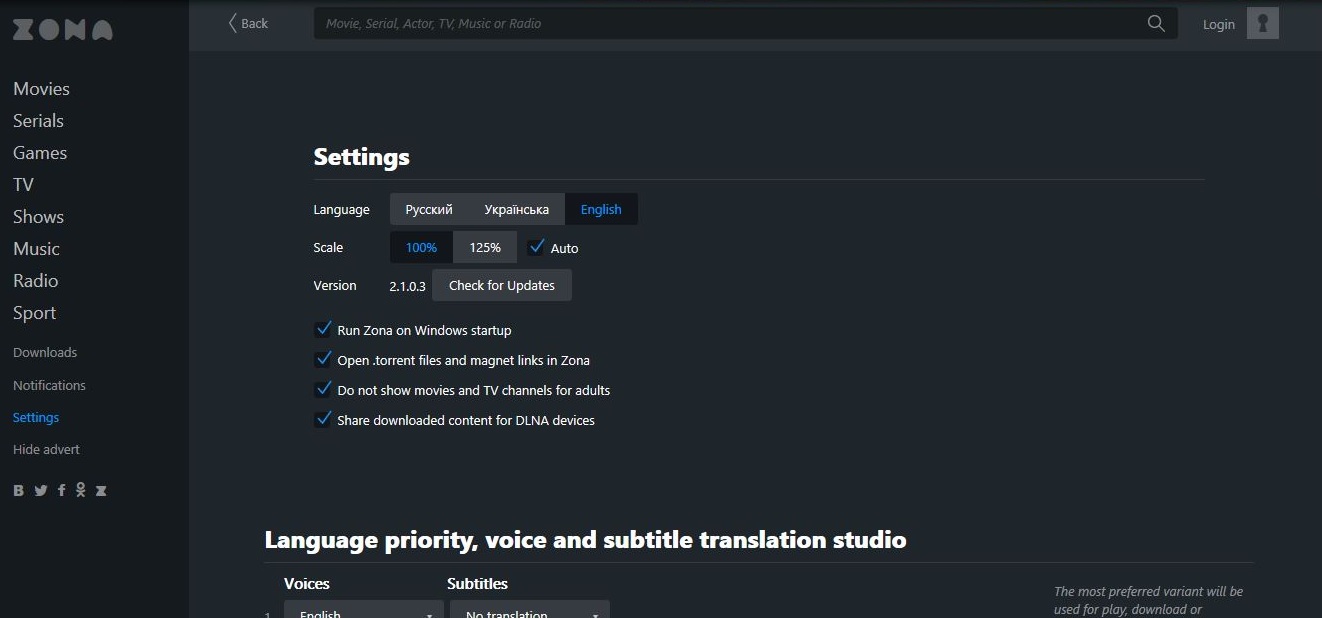Open the user avatar icon
The image size is (1322, 618).
(x=1263, y=24)
